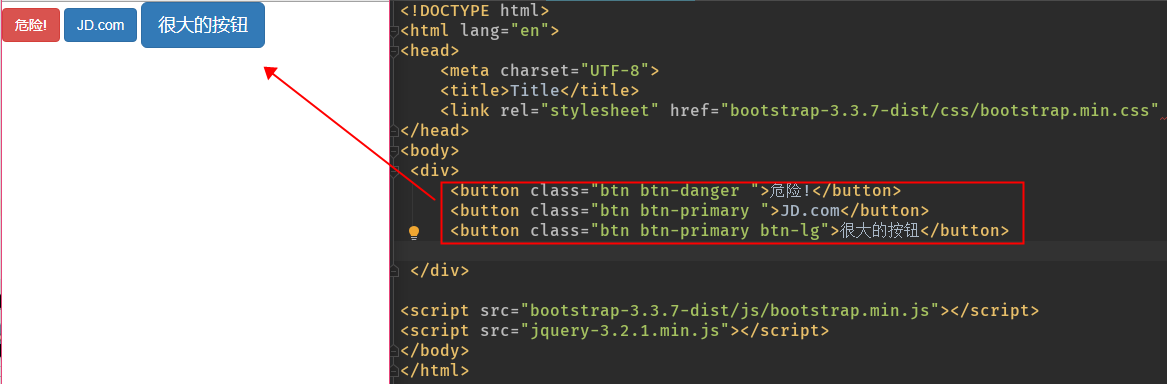The width and height of the screenshot is (1167, 384).
Task: Click the bootstrap.min.css link href value
Action: pos(940,111)
